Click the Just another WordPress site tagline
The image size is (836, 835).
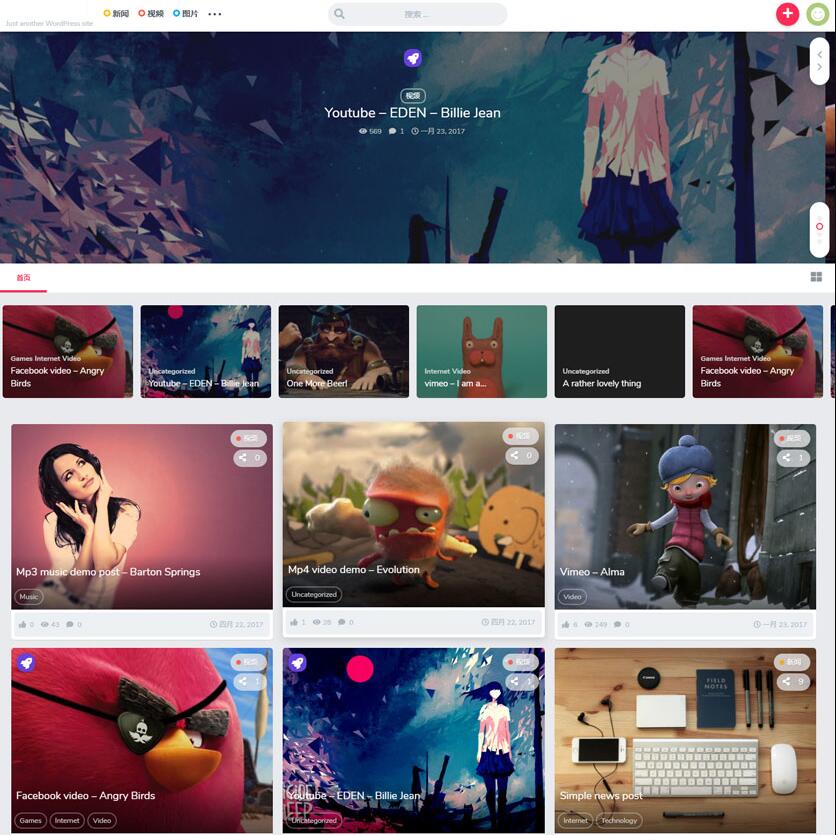pyautogui.click(x=49, y=23)
